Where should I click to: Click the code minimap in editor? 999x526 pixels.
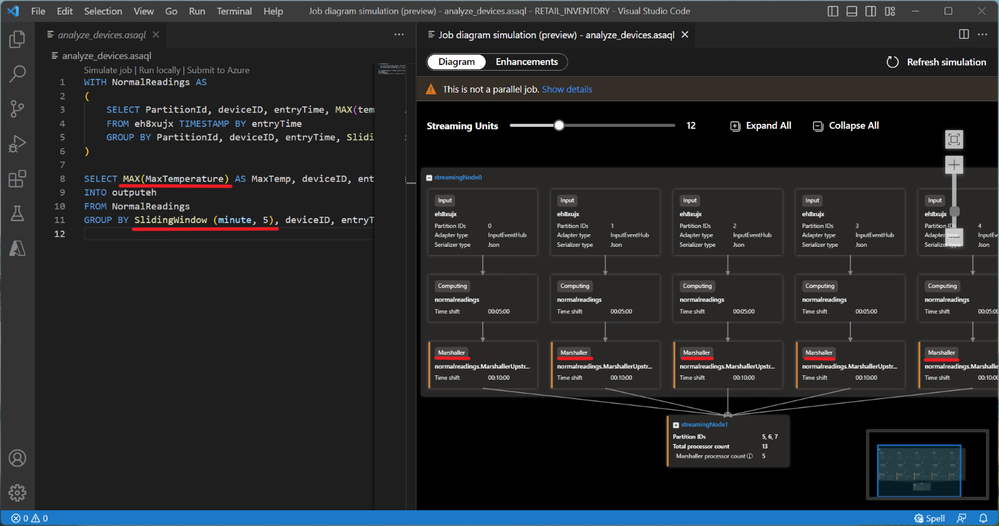[391, 69]
